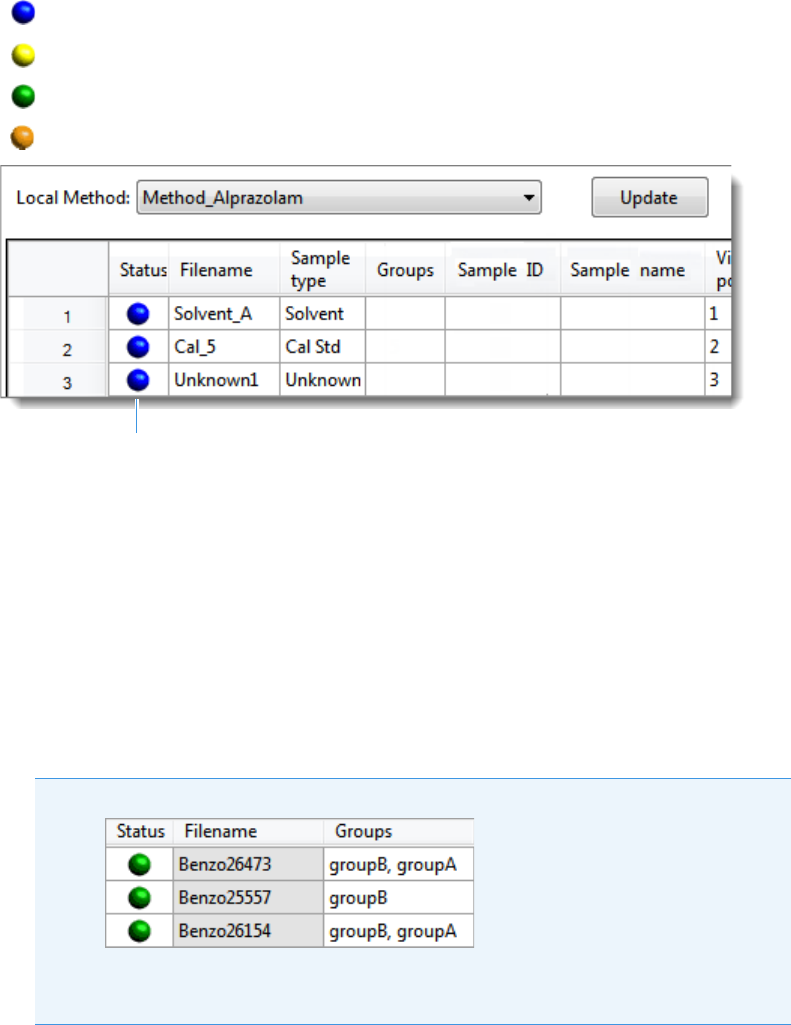Click the Benzo25557 filename cell

pos(248,898)
